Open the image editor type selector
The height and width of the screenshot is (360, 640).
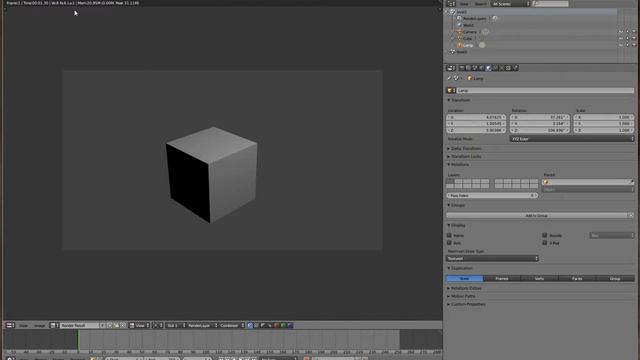10,325
